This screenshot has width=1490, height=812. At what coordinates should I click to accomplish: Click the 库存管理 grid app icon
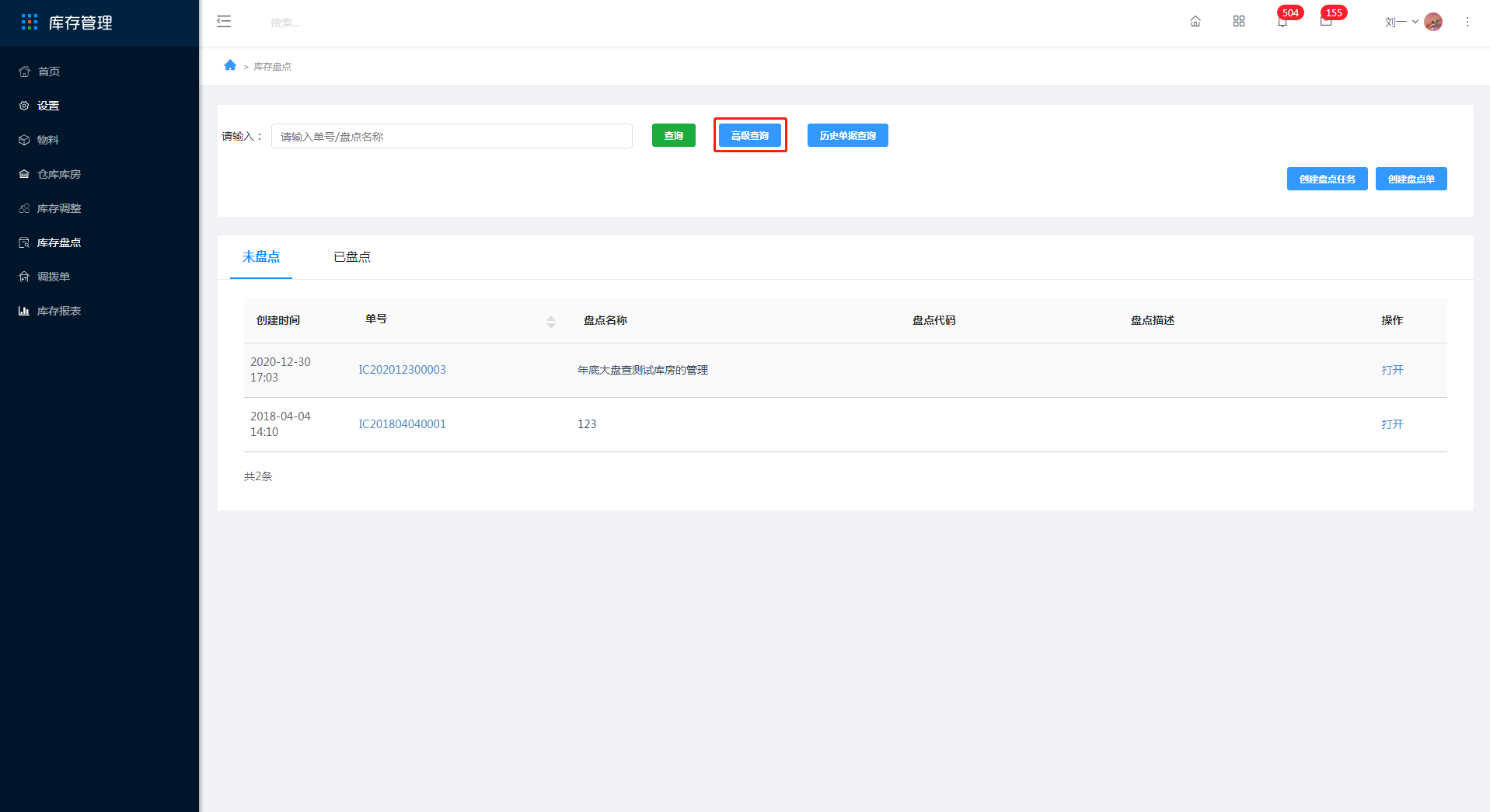pos(30,23)
